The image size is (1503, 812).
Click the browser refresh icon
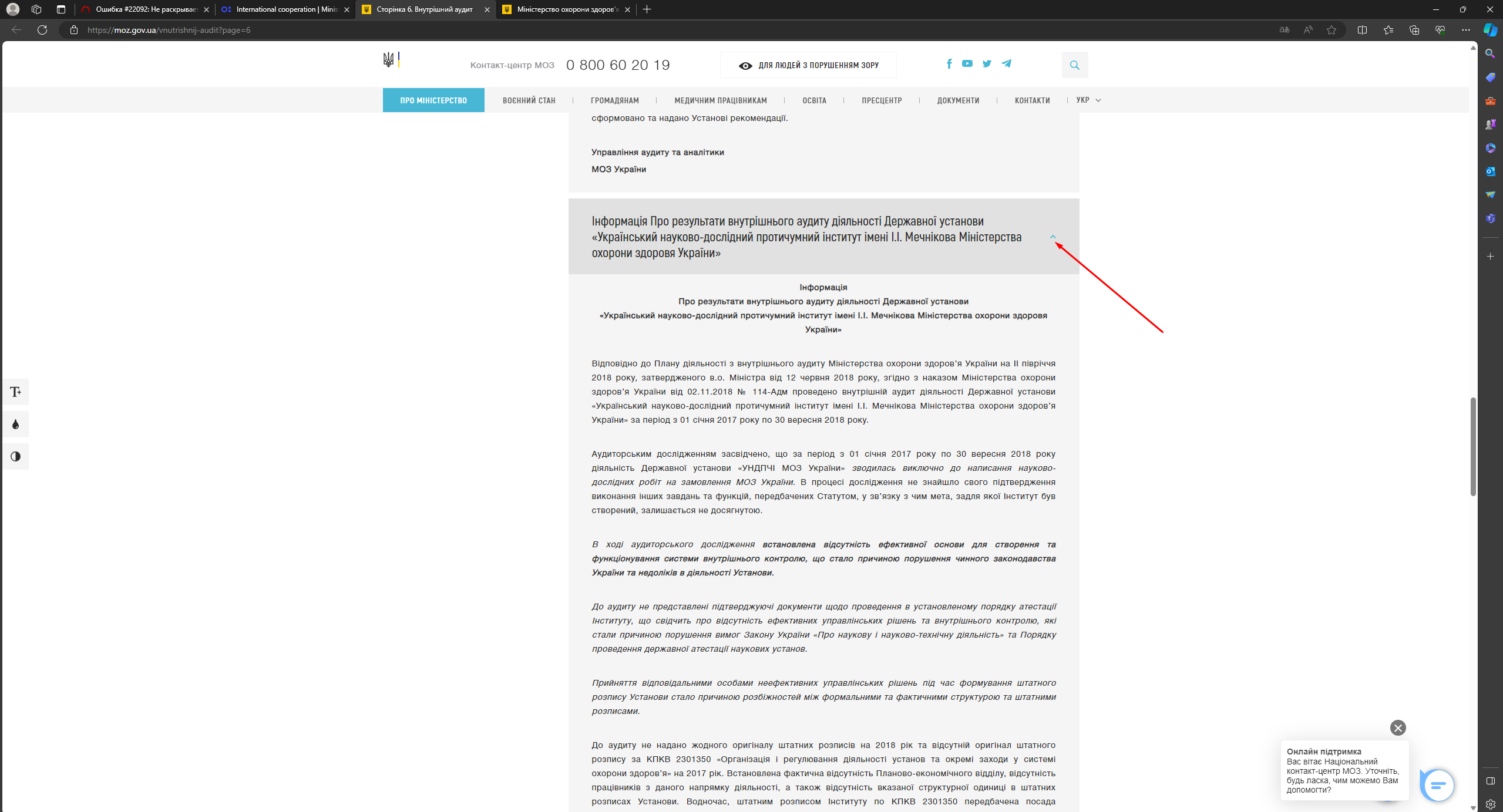coord(42,30)
